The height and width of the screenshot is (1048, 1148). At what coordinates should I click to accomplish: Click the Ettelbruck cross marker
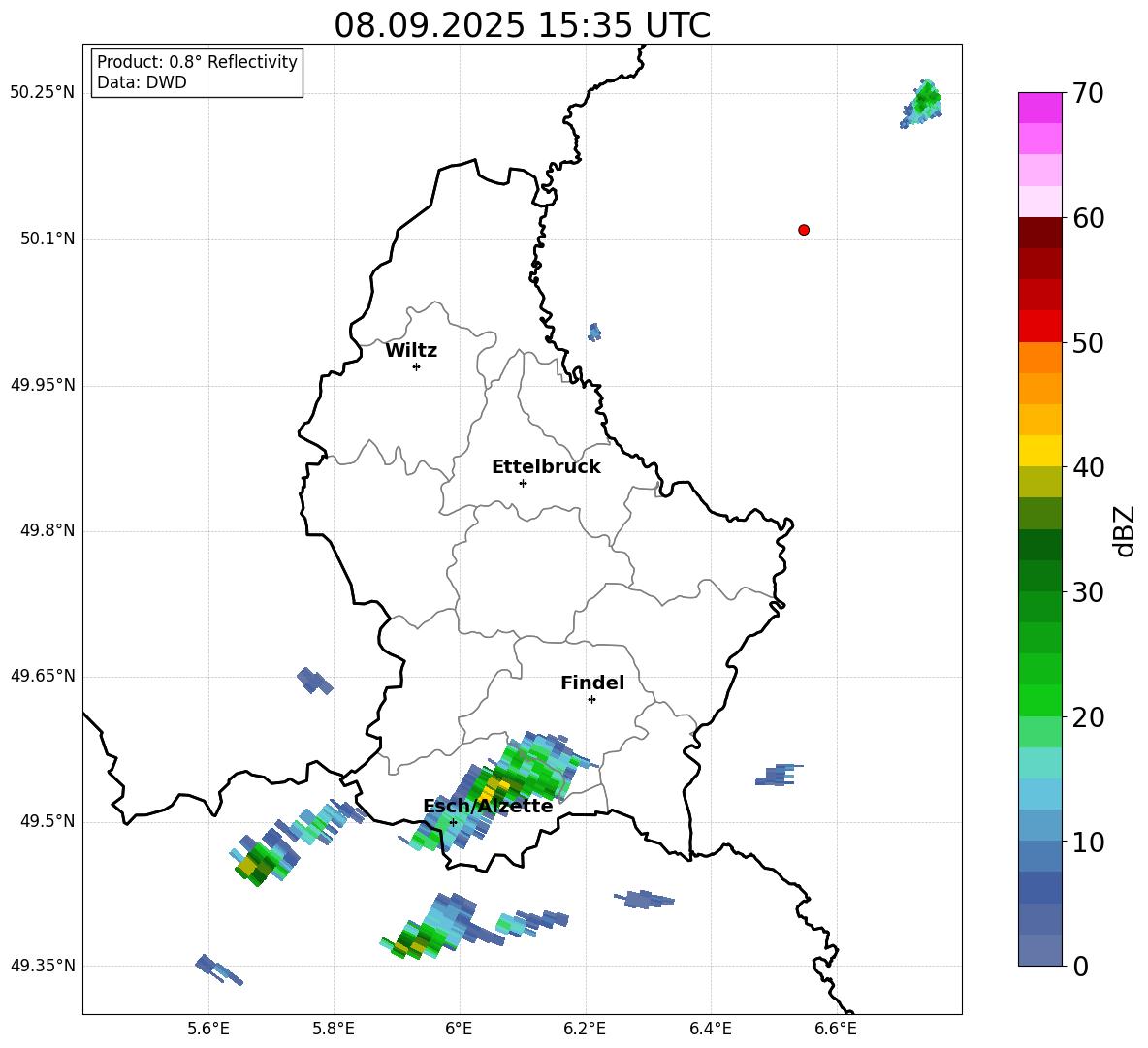(523, 483)
